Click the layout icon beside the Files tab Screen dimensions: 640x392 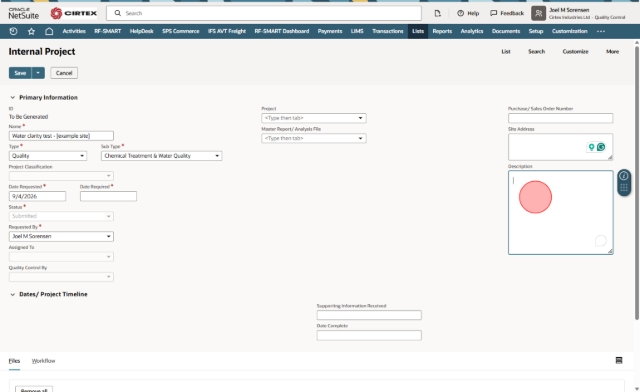(619, 360)
